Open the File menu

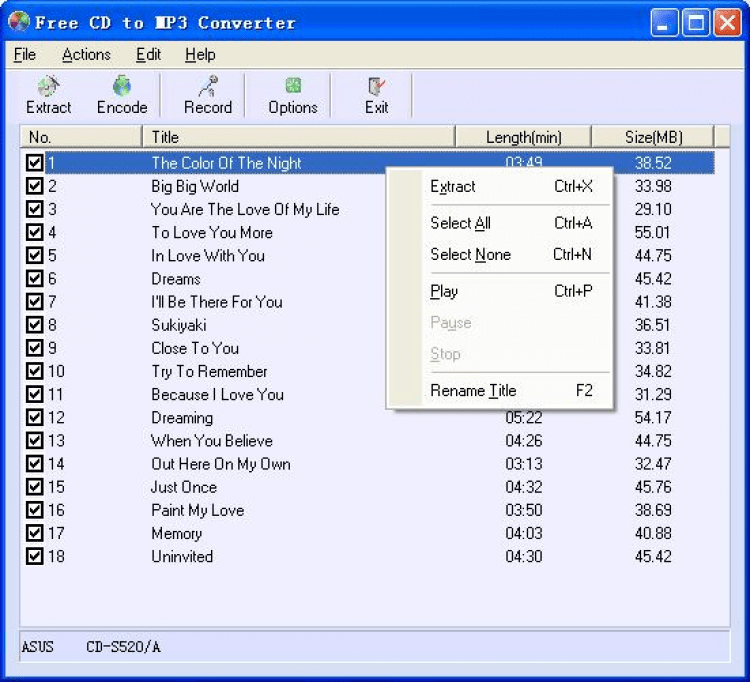[25, 55]
